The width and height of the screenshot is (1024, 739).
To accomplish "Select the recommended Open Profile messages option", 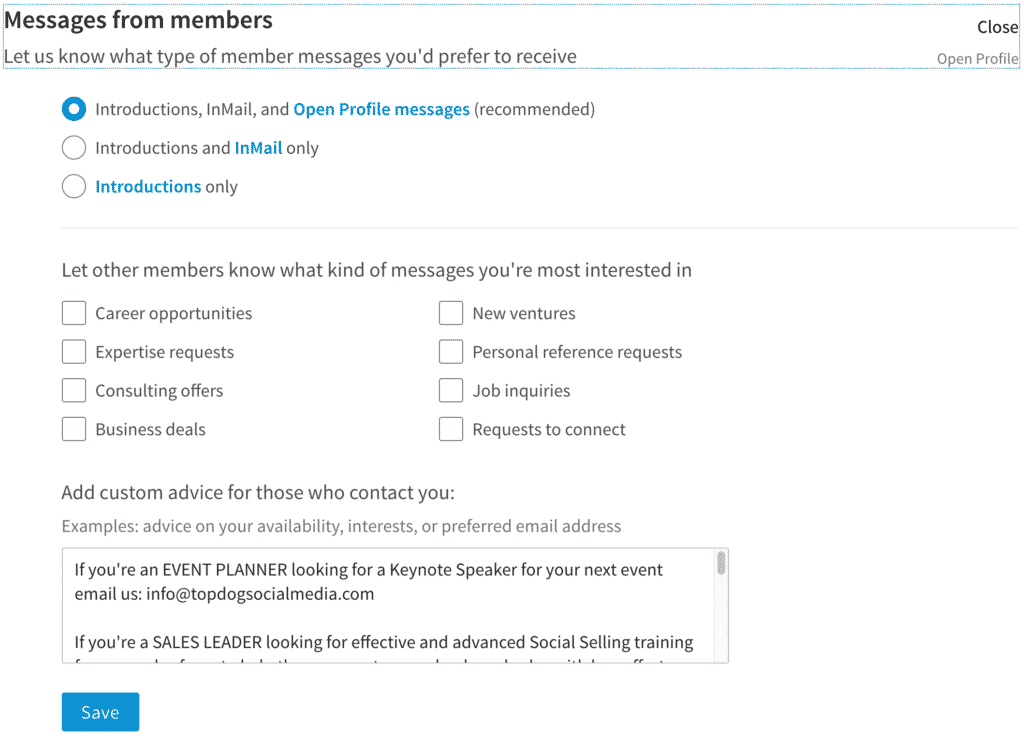I will tap(73, 109).
